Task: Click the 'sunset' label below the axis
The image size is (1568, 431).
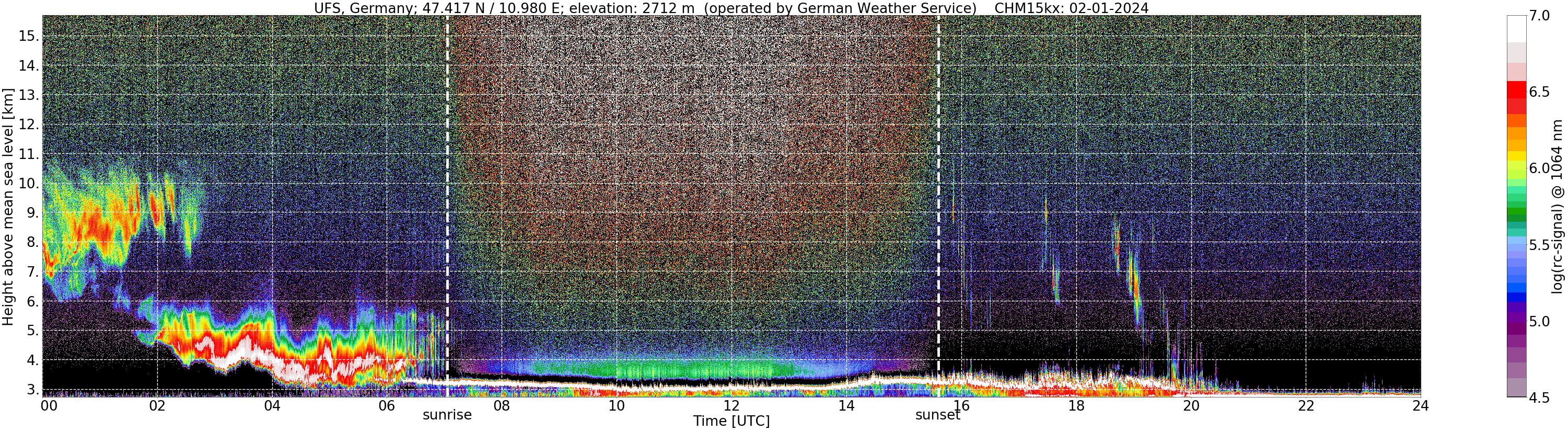Action: click(938, 415)
